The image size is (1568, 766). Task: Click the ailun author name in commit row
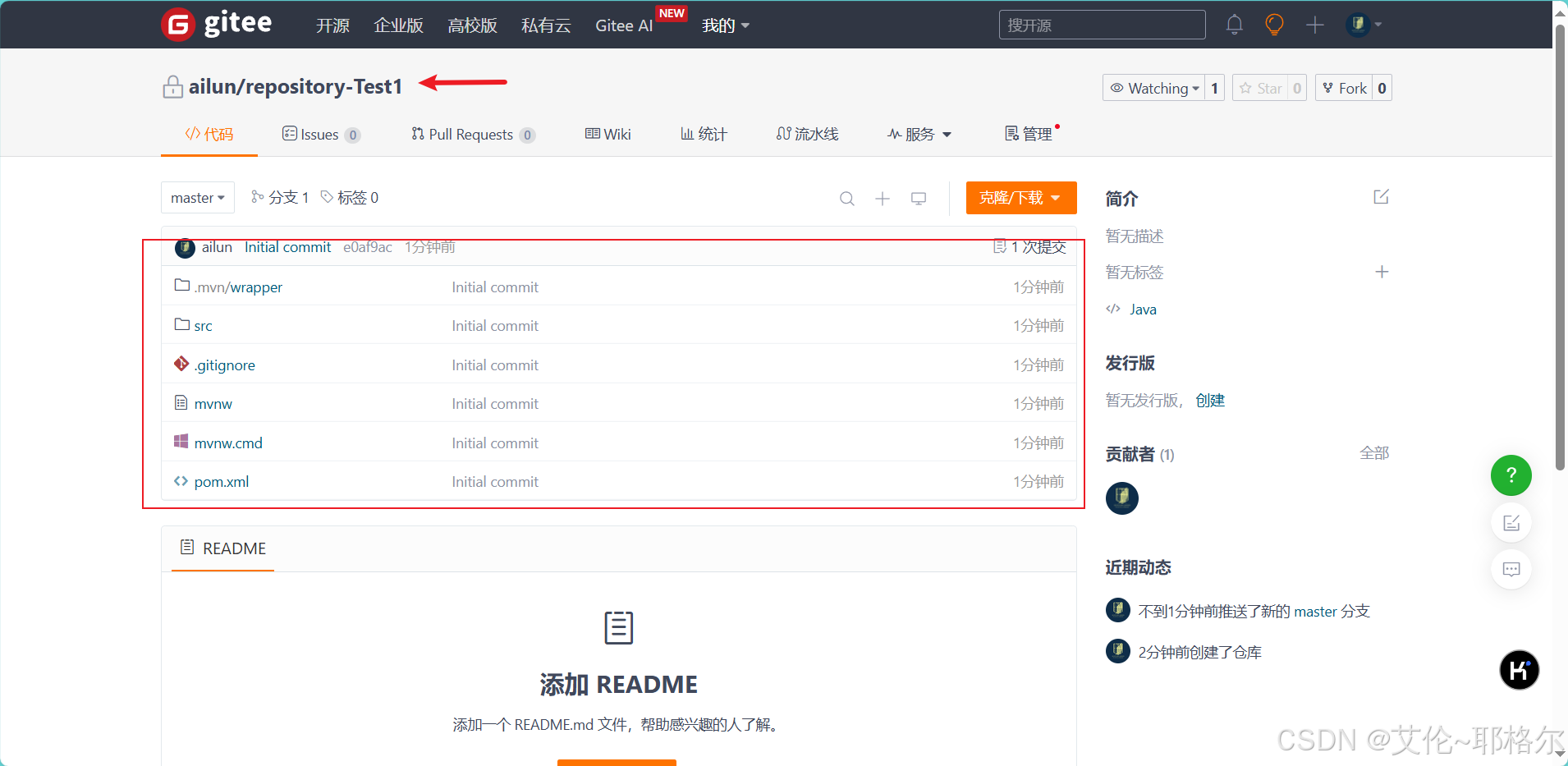click(217, 247)
